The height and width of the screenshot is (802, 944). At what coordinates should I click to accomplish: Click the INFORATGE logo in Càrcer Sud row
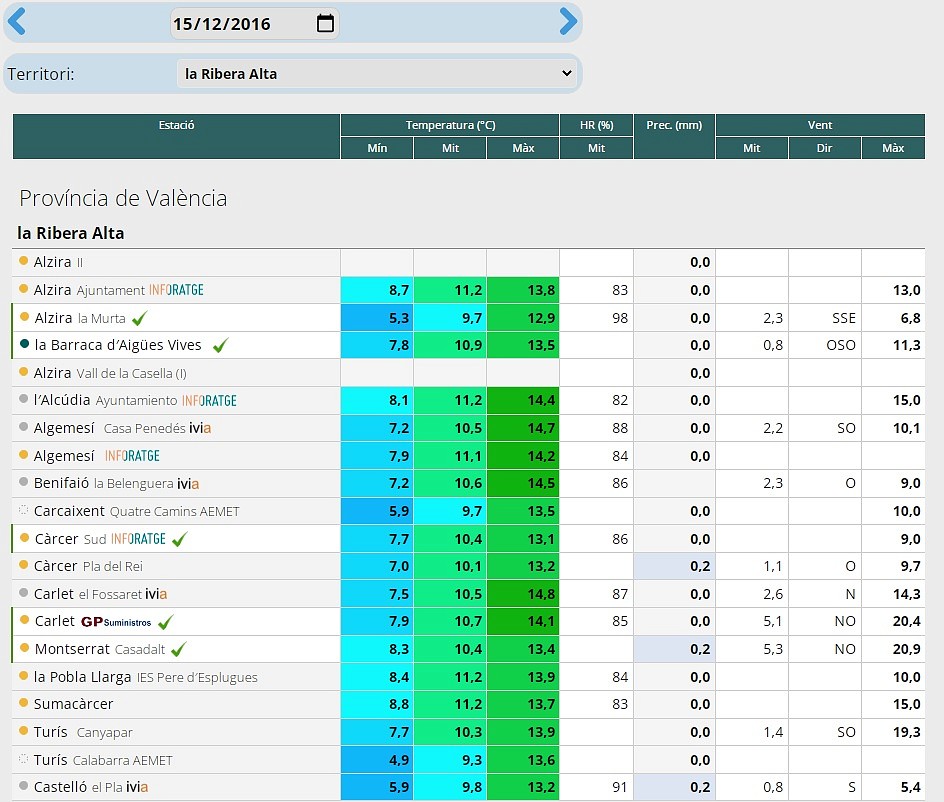(138, 539)
